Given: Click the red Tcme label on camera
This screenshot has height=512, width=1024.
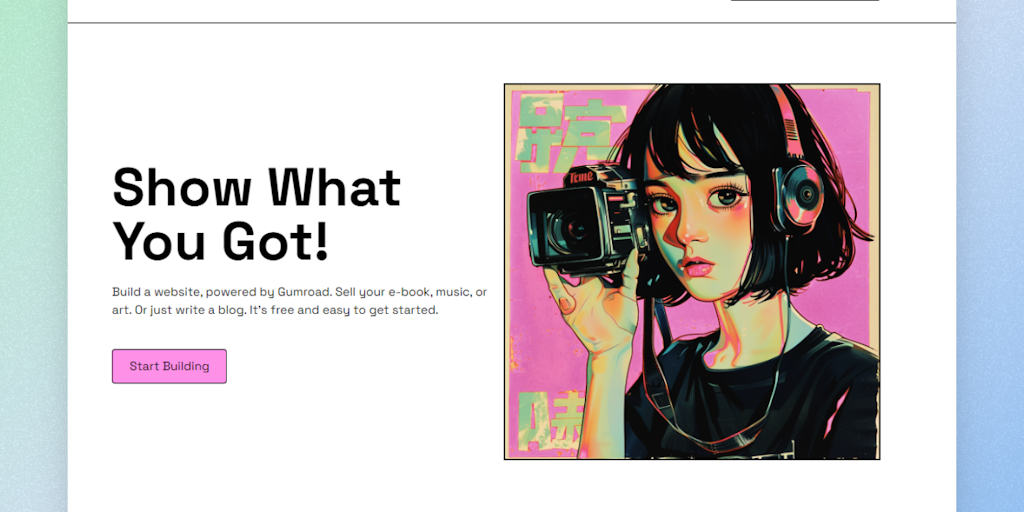Looking at the screenshot, I should pyautogui.click(x=580, y=176).
